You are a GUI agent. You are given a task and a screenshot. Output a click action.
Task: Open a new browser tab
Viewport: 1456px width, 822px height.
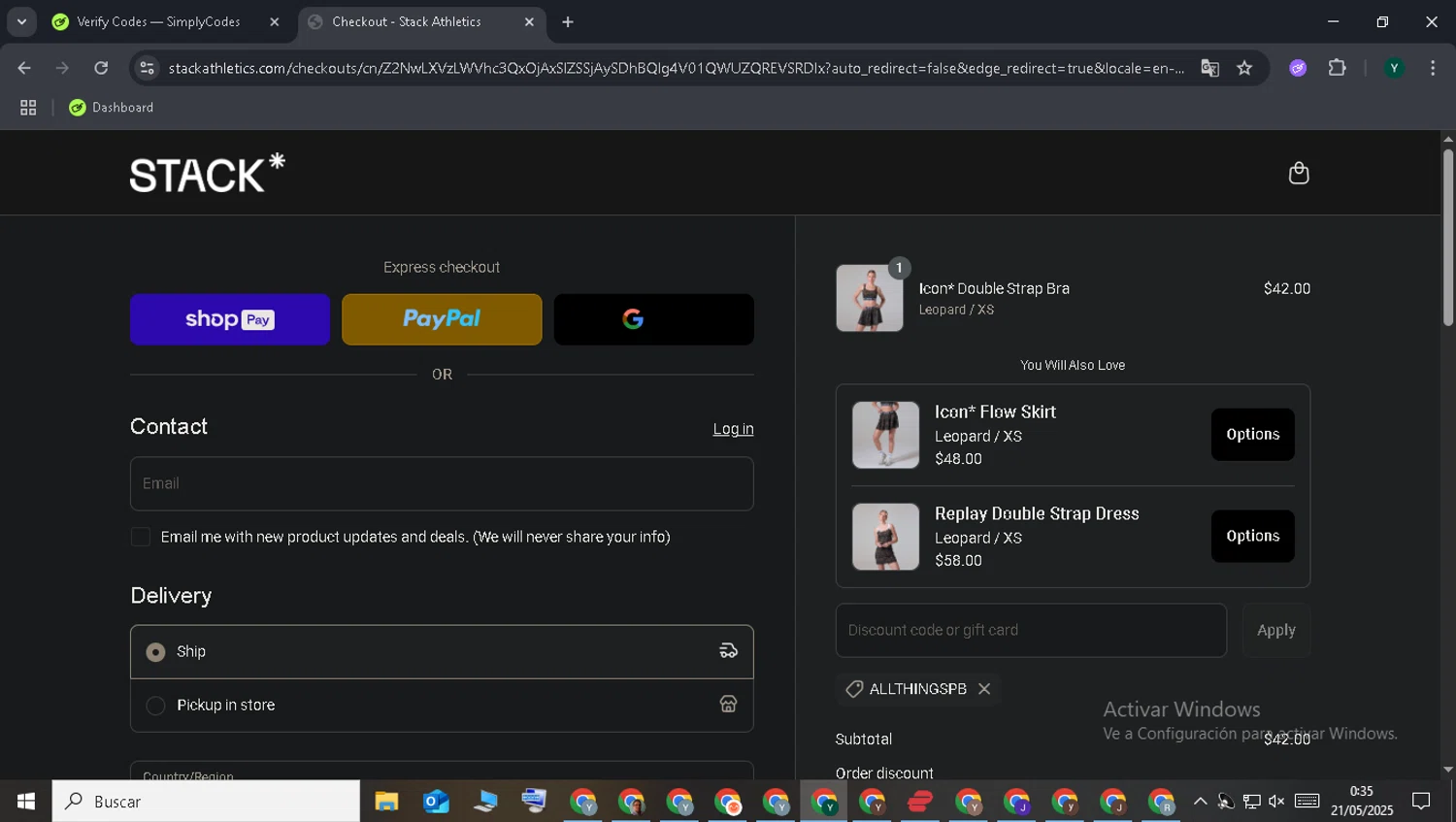click(568, 22)
